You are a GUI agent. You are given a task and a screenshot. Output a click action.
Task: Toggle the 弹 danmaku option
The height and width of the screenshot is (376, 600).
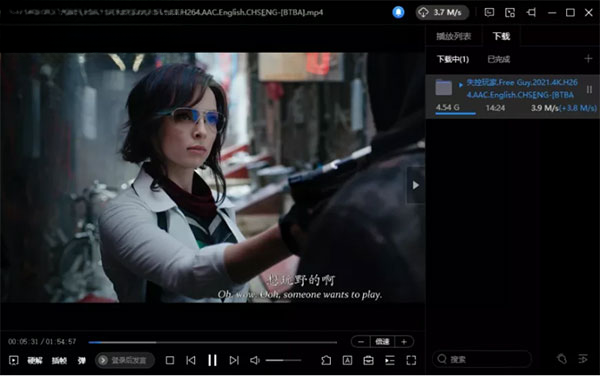coord(82,360)
